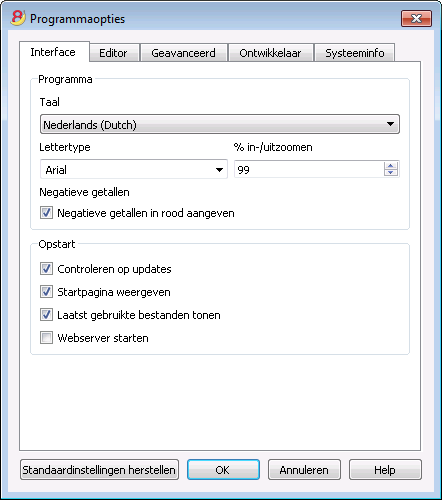Disable Startpagina weergeven checkbox
This screenshot has width=442, height=500.
click(x=46, y=292)
